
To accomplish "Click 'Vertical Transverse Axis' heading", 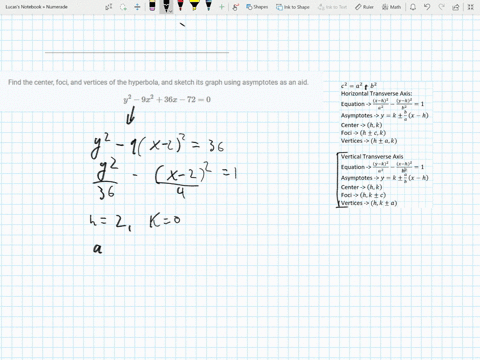I will click(372, 156).
